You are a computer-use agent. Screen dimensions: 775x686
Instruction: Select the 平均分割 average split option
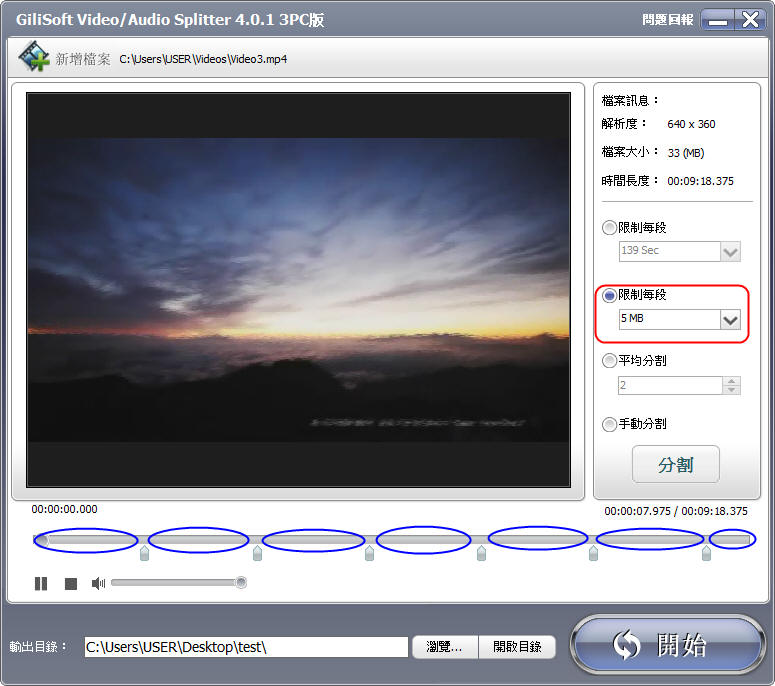click(609, 361)
